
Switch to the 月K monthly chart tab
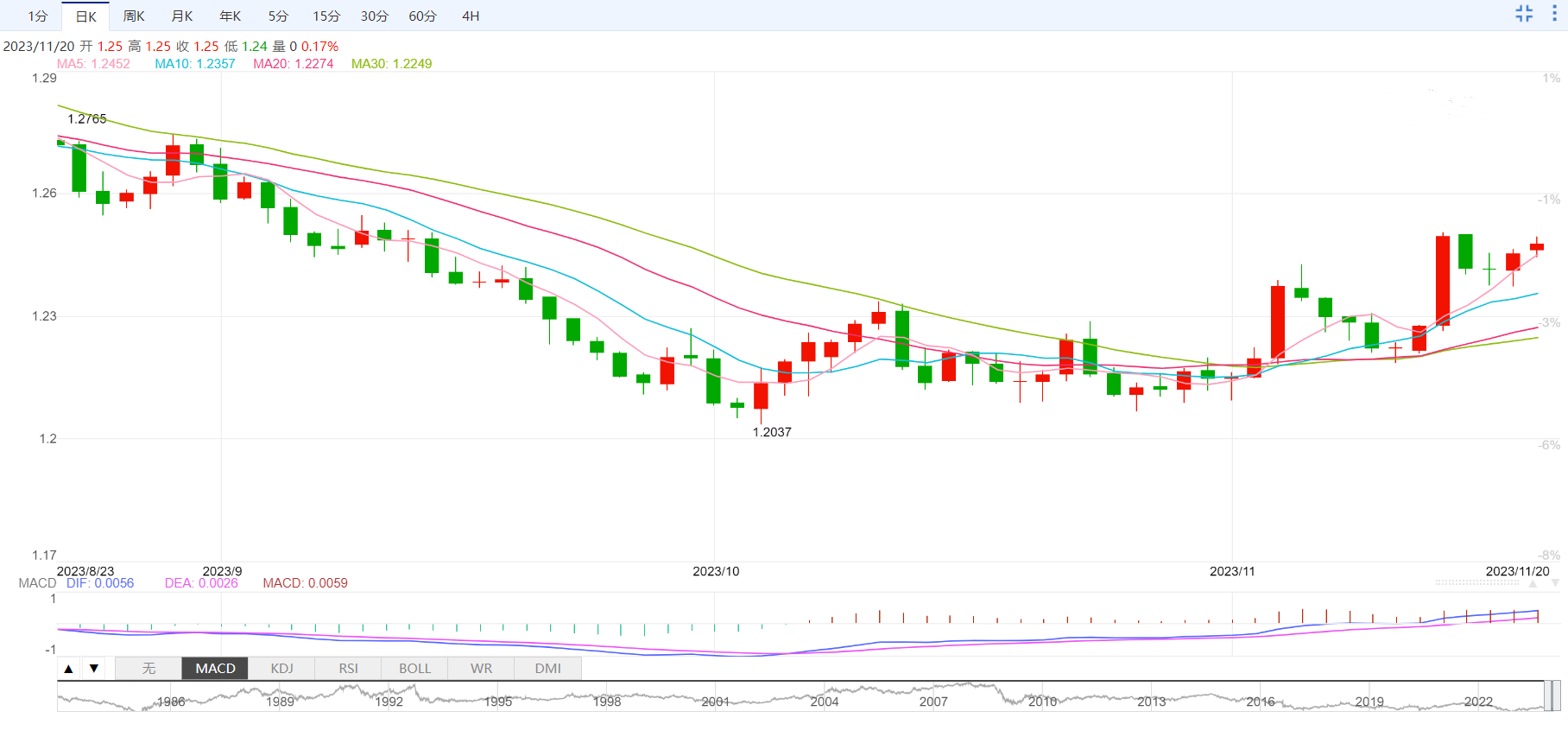(x=182, y=16)
